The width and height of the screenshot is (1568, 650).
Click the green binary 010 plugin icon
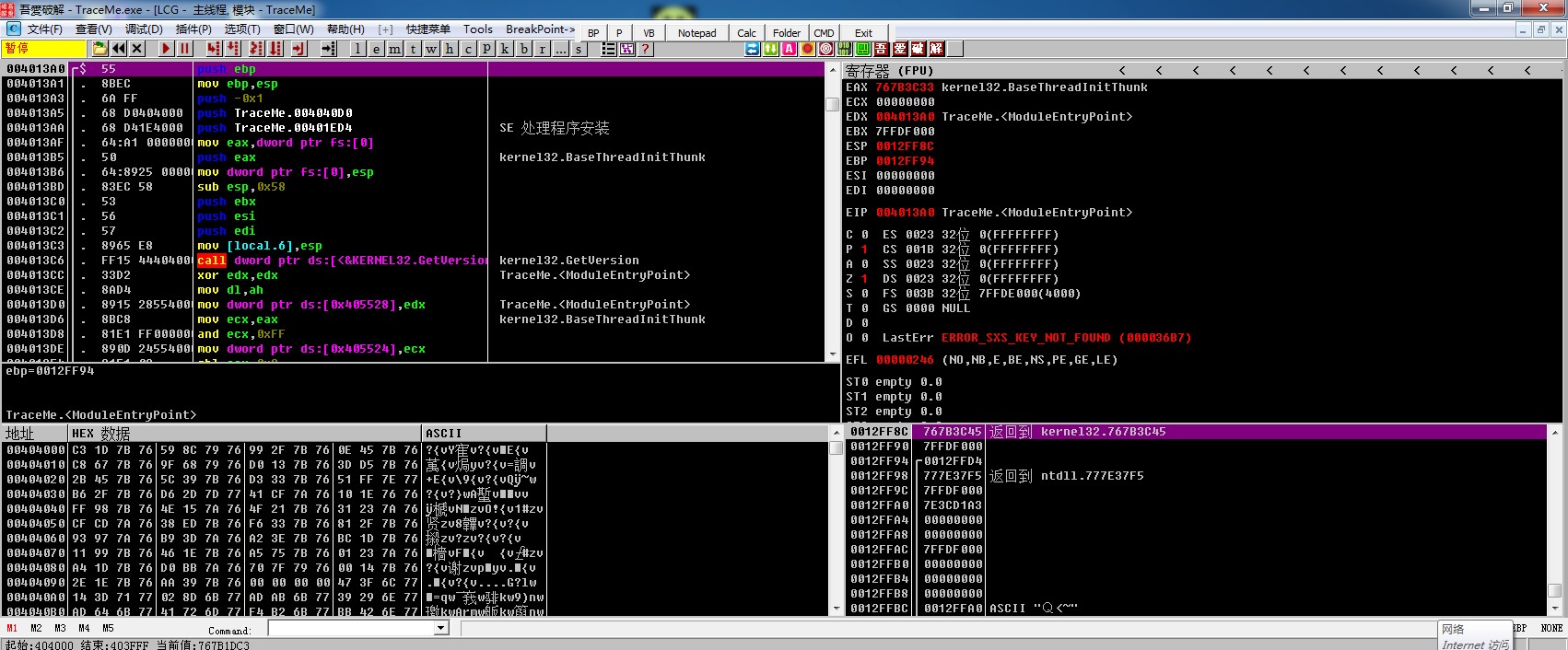(x=845, y=49)
